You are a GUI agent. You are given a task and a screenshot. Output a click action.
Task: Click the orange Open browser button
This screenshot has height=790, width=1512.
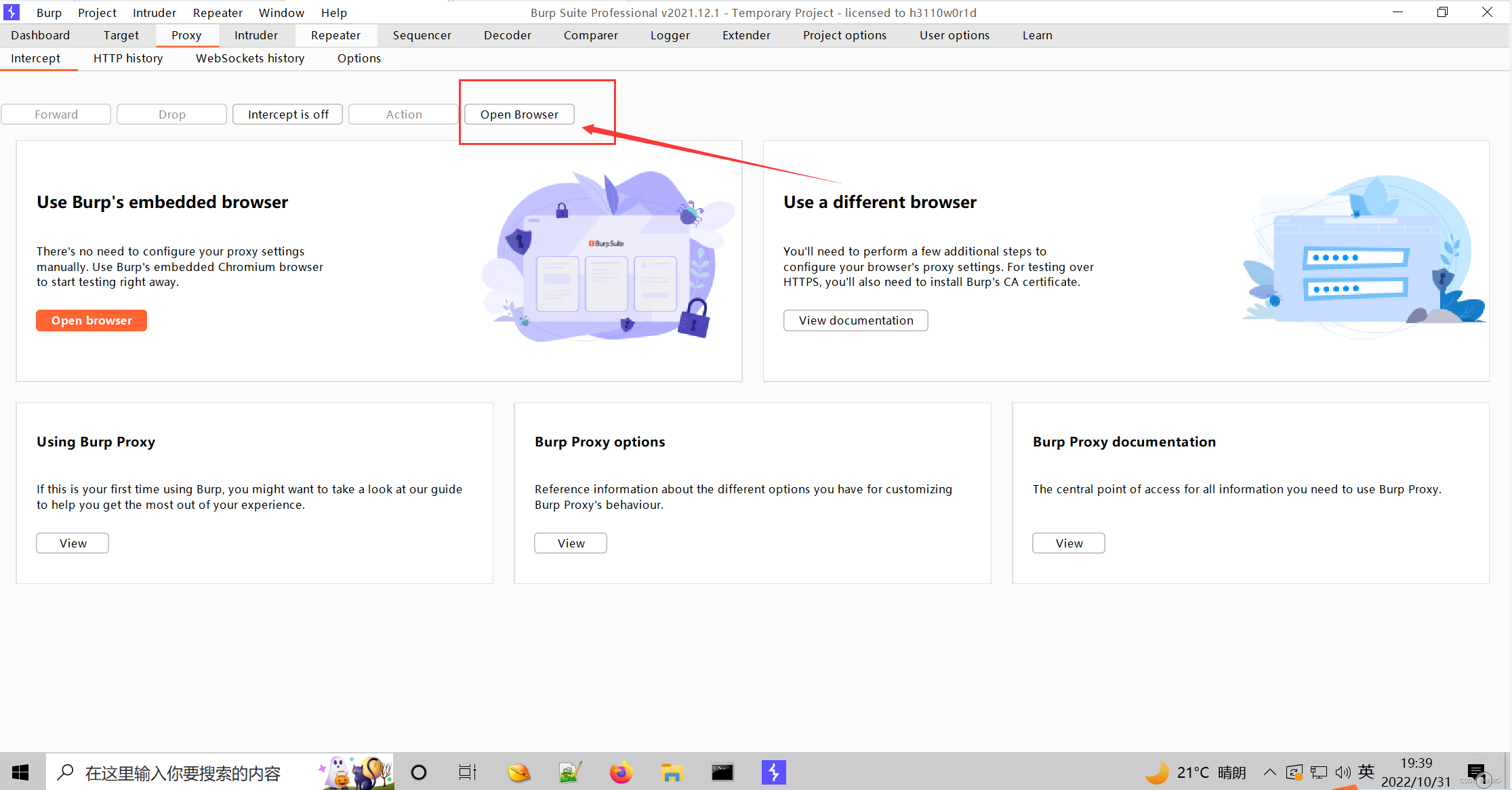(x=91, y=320)
